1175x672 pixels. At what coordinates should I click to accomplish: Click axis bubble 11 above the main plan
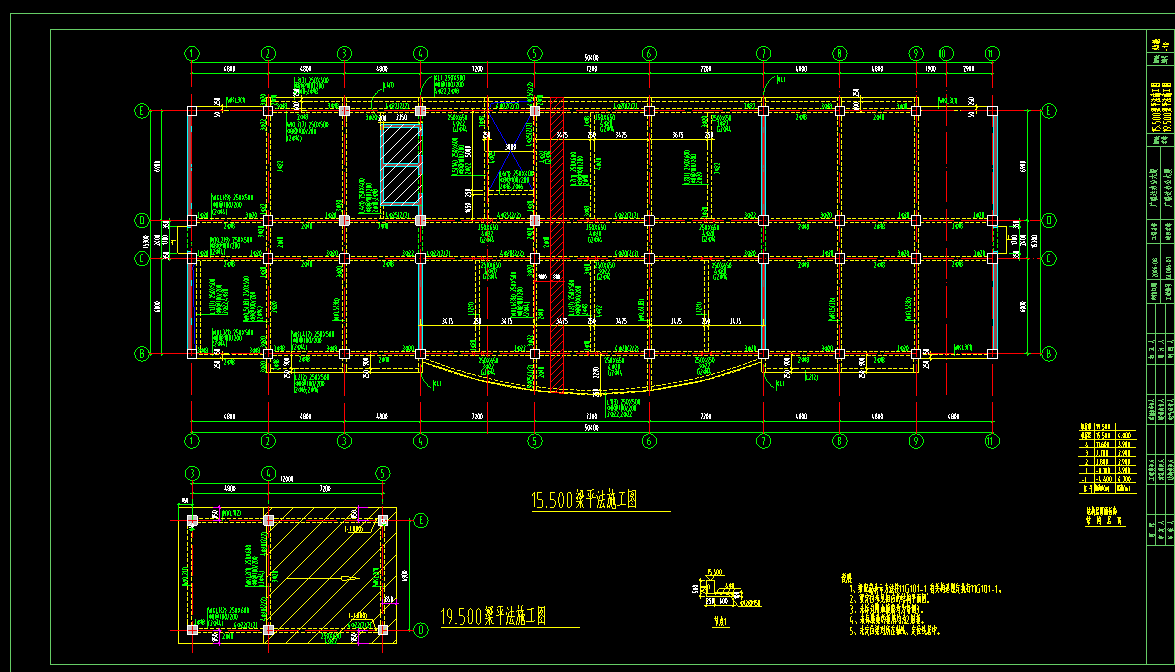click(x=992, y=53)
